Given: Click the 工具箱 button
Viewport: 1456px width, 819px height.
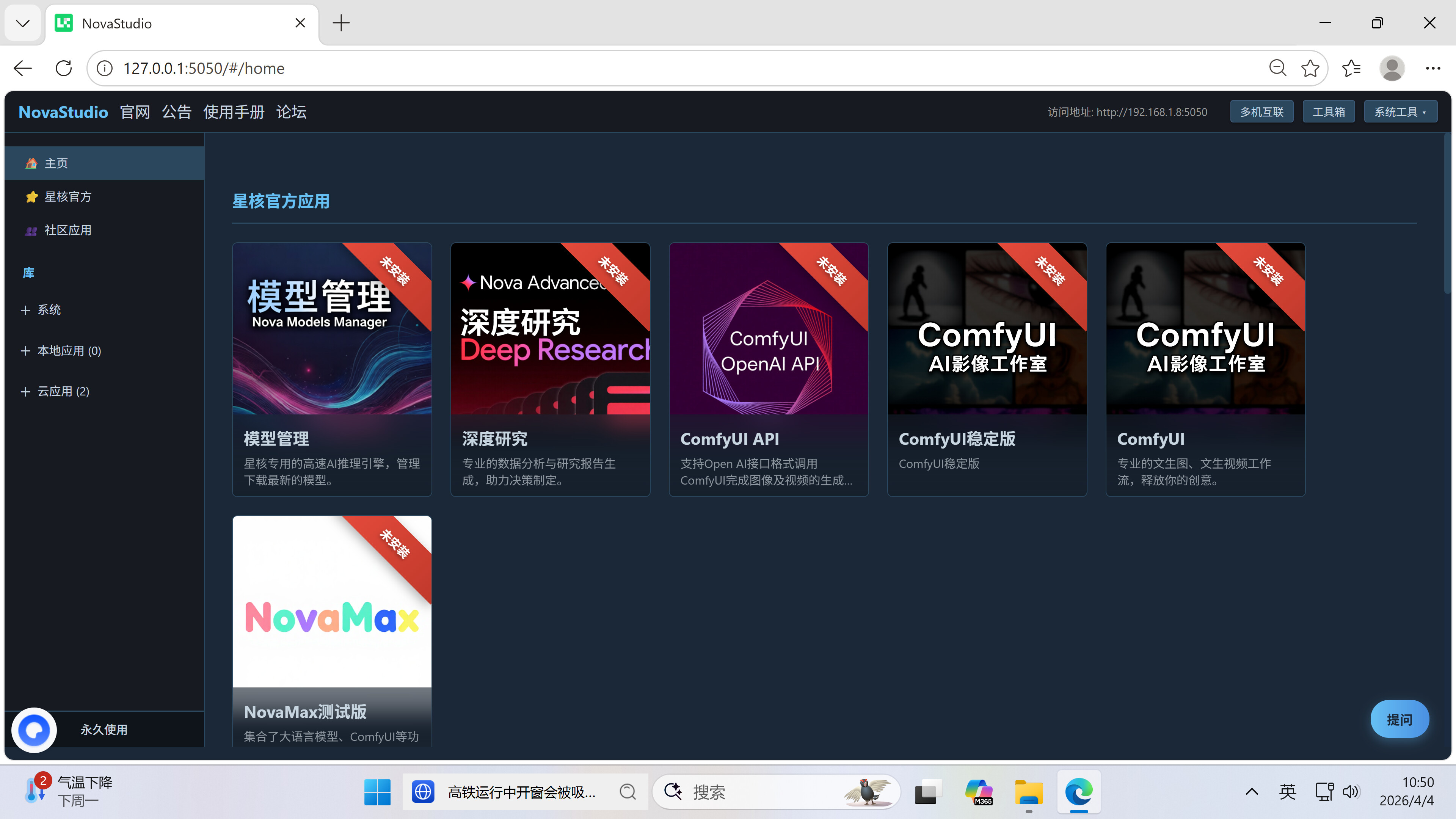Looking at the screenshot, I should click(x=1328, y=112).
